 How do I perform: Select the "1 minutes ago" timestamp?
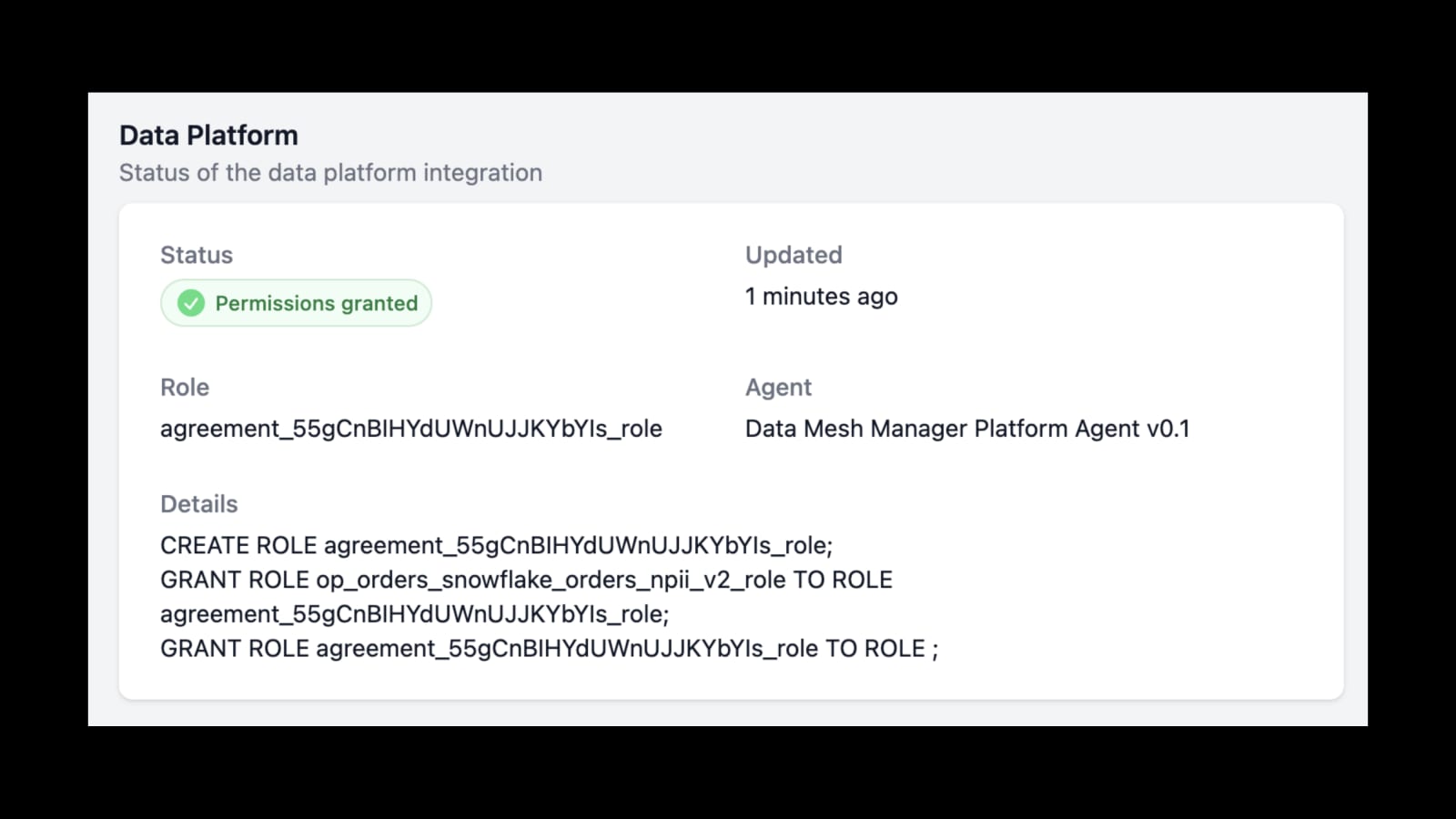click(821, 297)
